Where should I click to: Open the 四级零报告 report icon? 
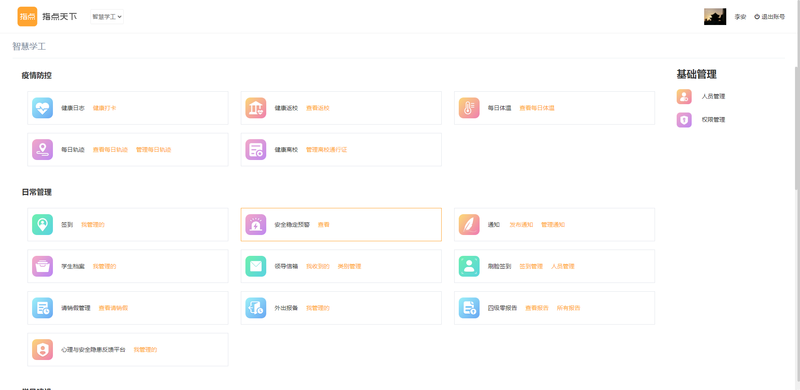click(x=469, y=308)
